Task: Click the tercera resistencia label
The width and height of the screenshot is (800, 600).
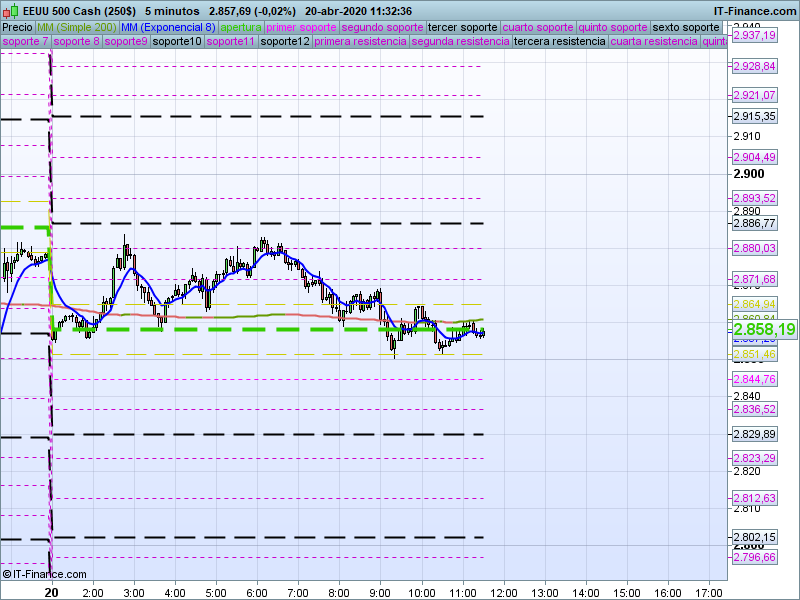Action: click(x=558, y=42)
